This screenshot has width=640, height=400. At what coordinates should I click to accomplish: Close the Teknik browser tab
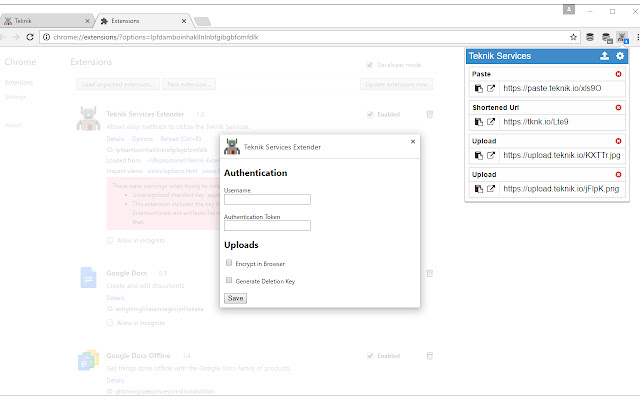[87, 21]
